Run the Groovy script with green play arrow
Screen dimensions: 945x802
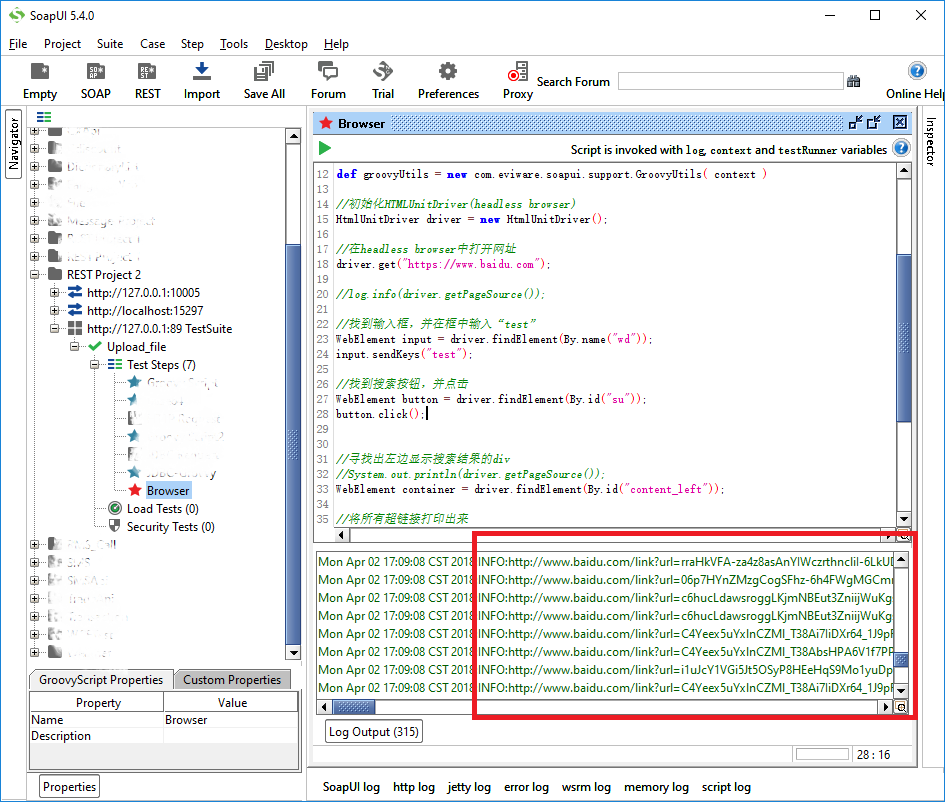tap(325, 148)
